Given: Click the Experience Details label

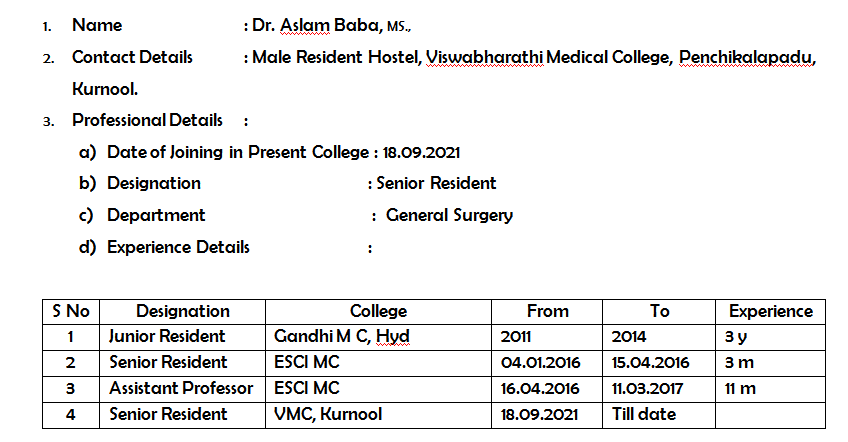Looking at the screenshot, I should (x=178, y=247).
